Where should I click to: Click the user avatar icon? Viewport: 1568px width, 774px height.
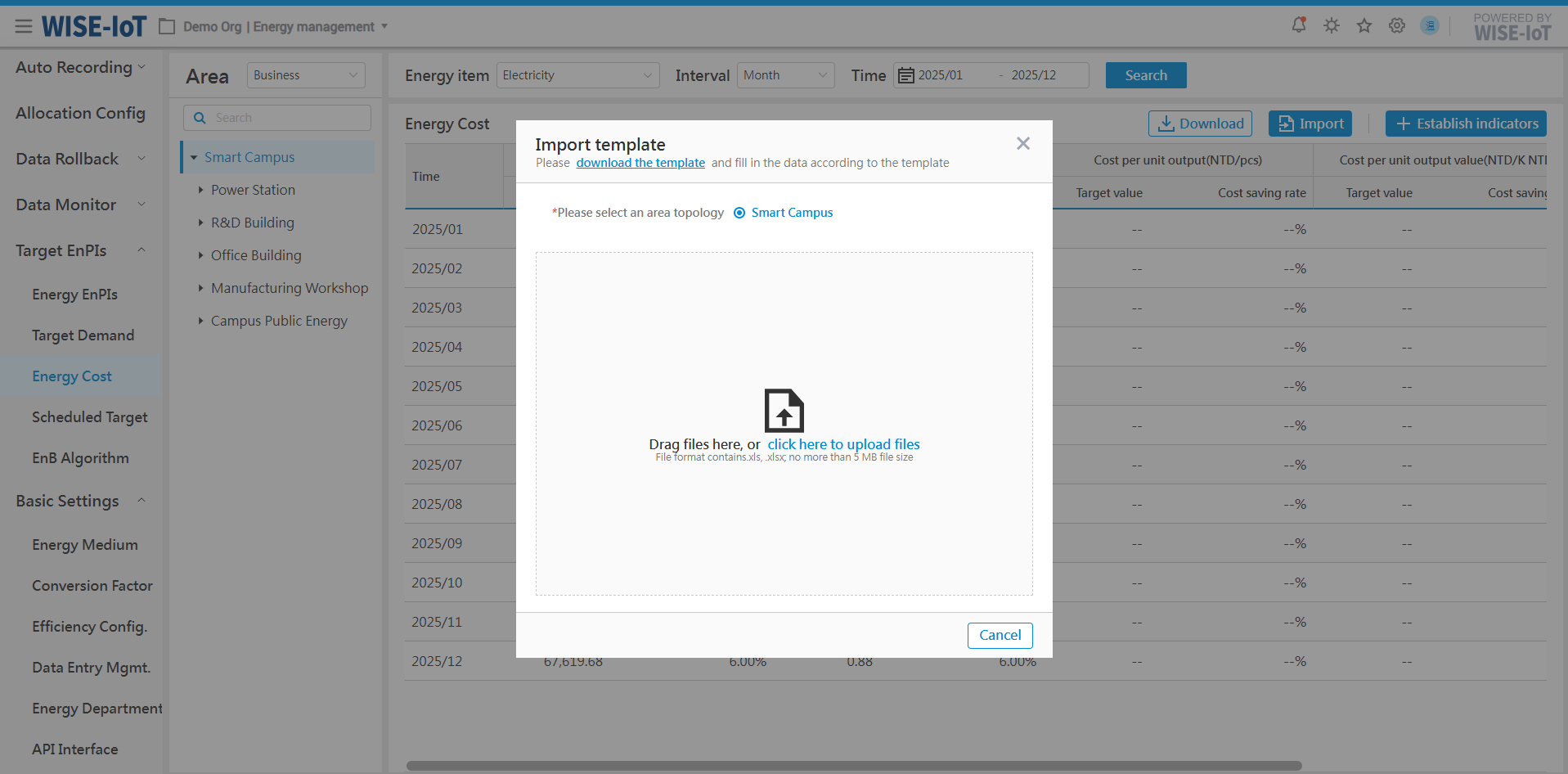[x=1430, y=25]
